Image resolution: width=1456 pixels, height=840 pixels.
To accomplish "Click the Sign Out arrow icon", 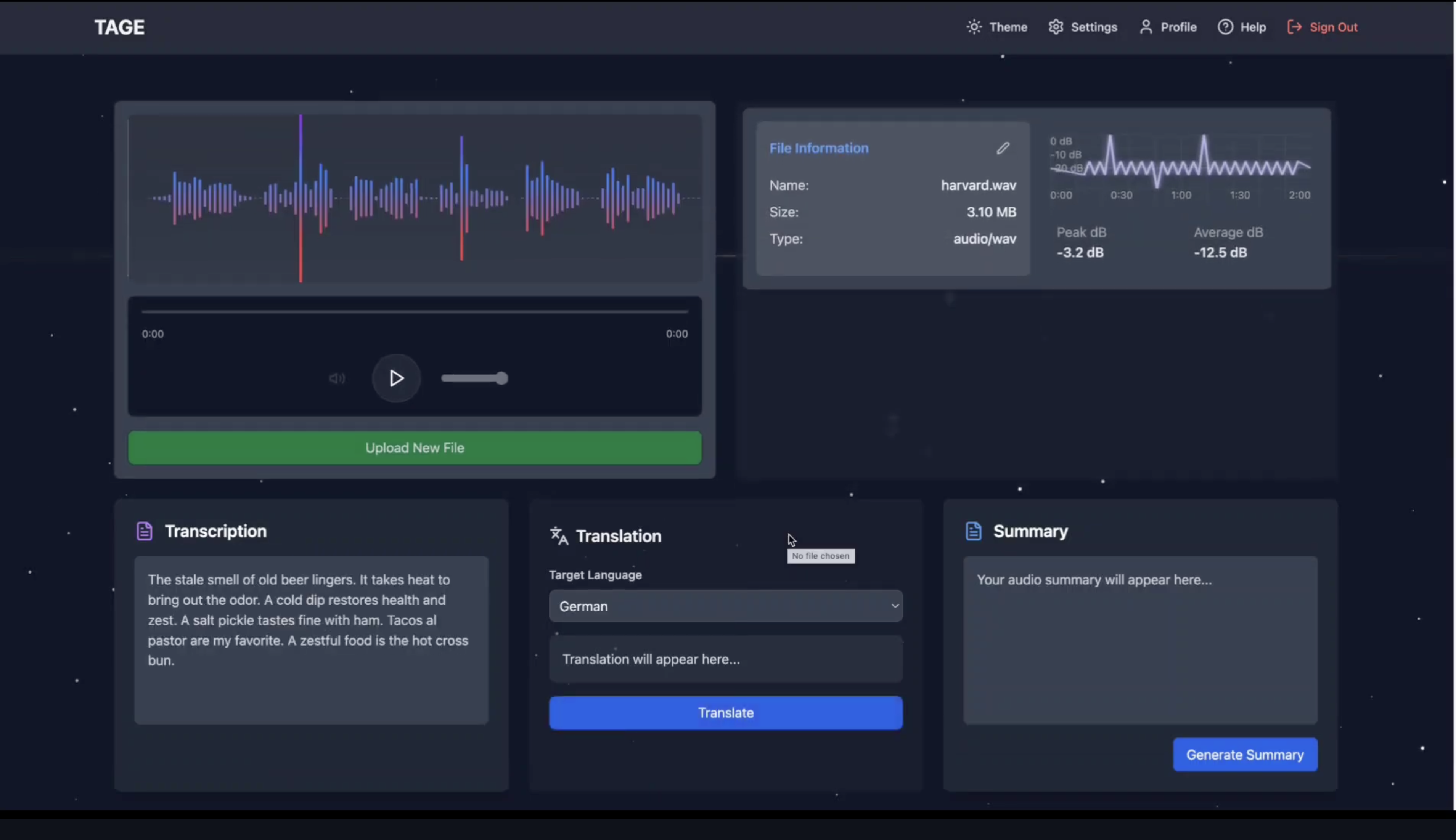I will (x=1294, y=27).
